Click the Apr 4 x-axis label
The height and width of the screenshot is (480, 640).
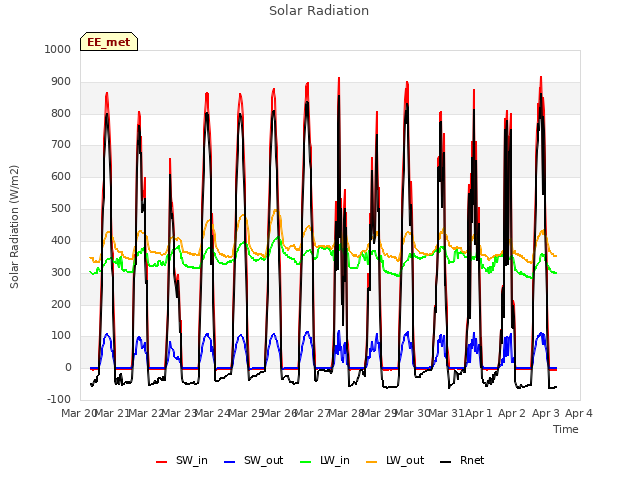[579, 413]
